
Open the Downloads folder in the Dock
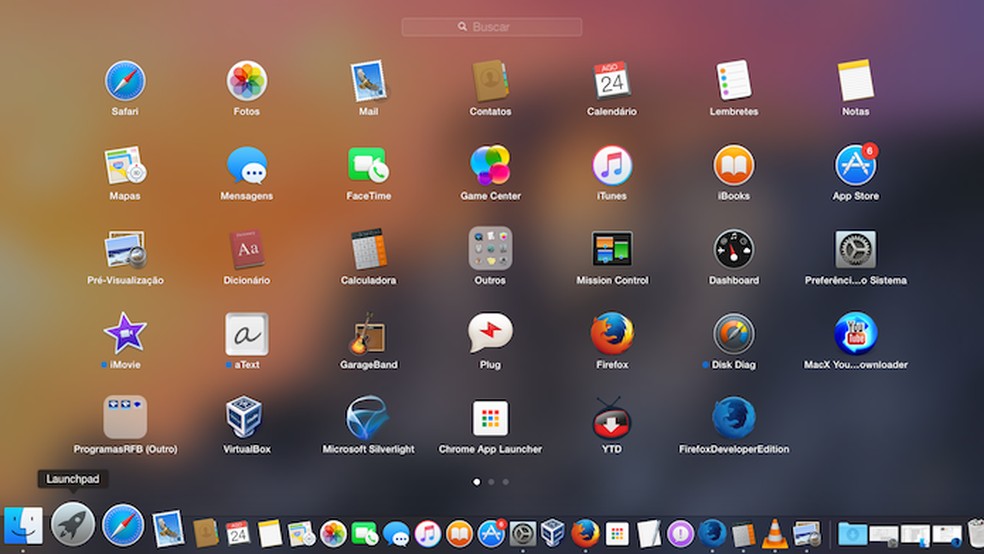coord(852,533)
